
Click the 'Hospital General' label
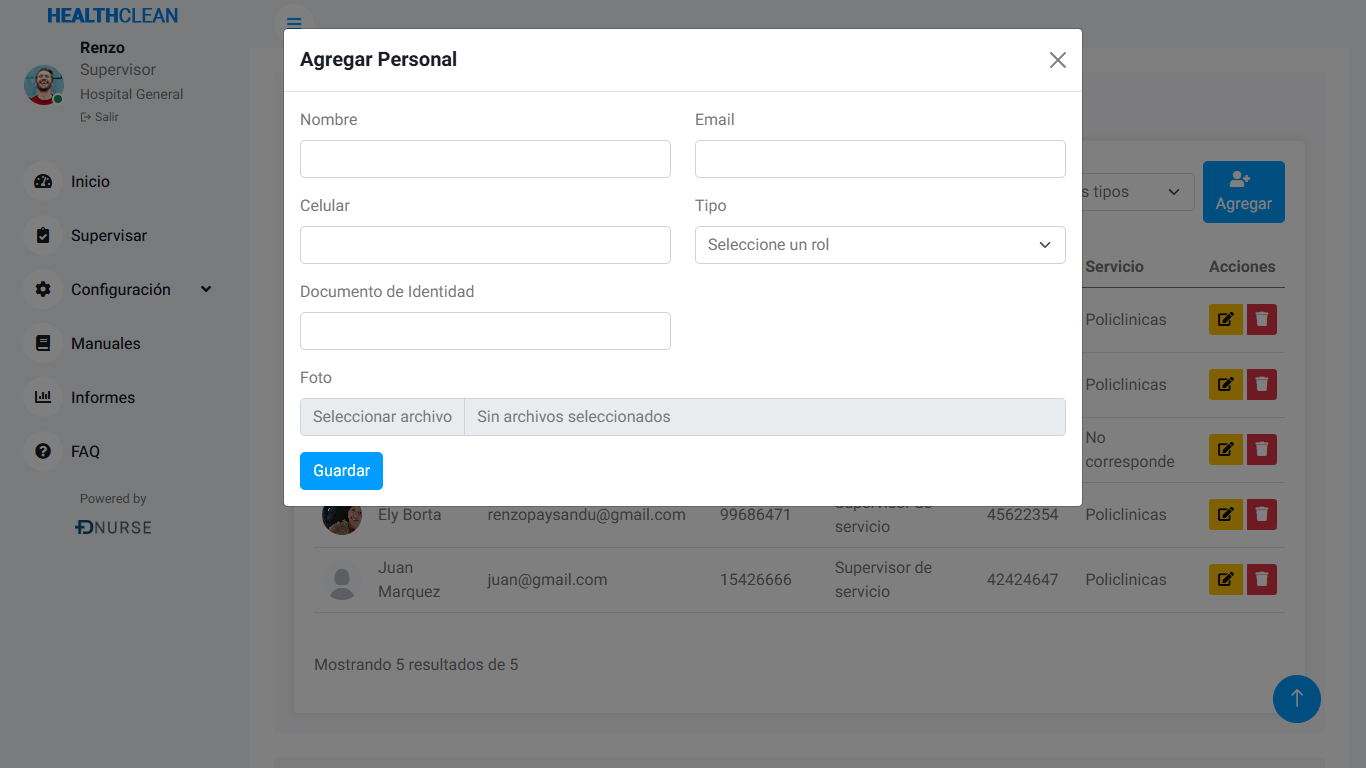[132, 94]
